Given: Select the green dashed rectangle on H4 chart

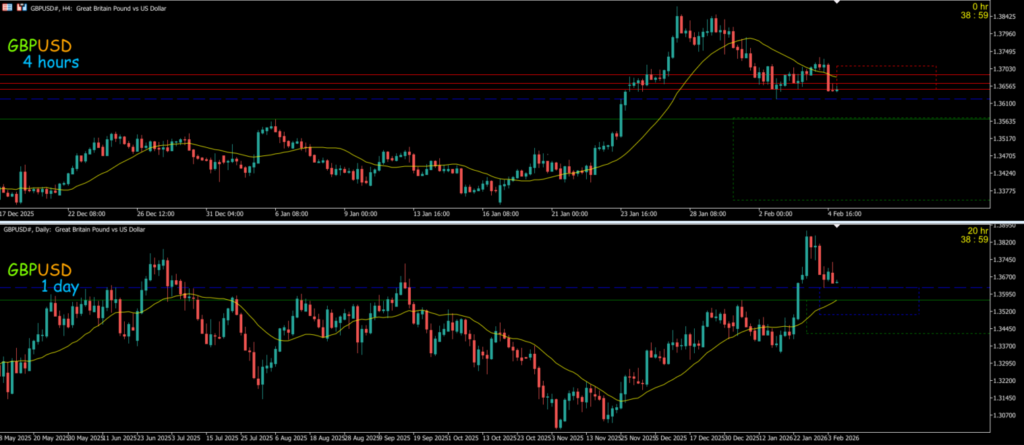Looking at the screenshot, I should point(733,160).
